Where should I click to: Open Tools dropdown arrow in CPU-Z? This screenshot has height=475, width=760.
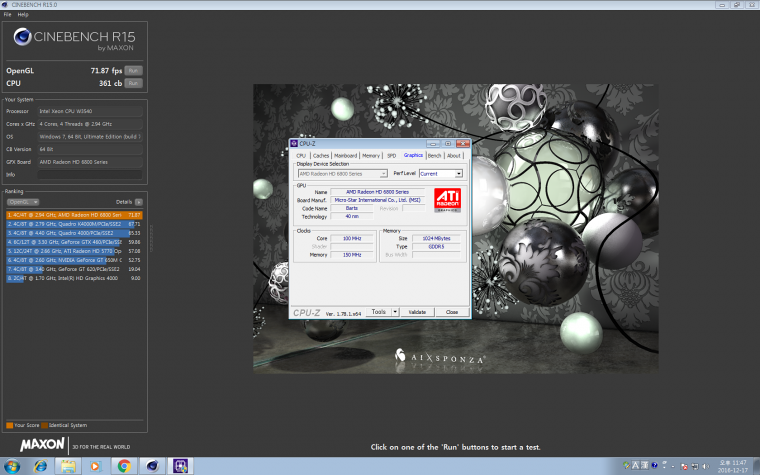[395, 312]
